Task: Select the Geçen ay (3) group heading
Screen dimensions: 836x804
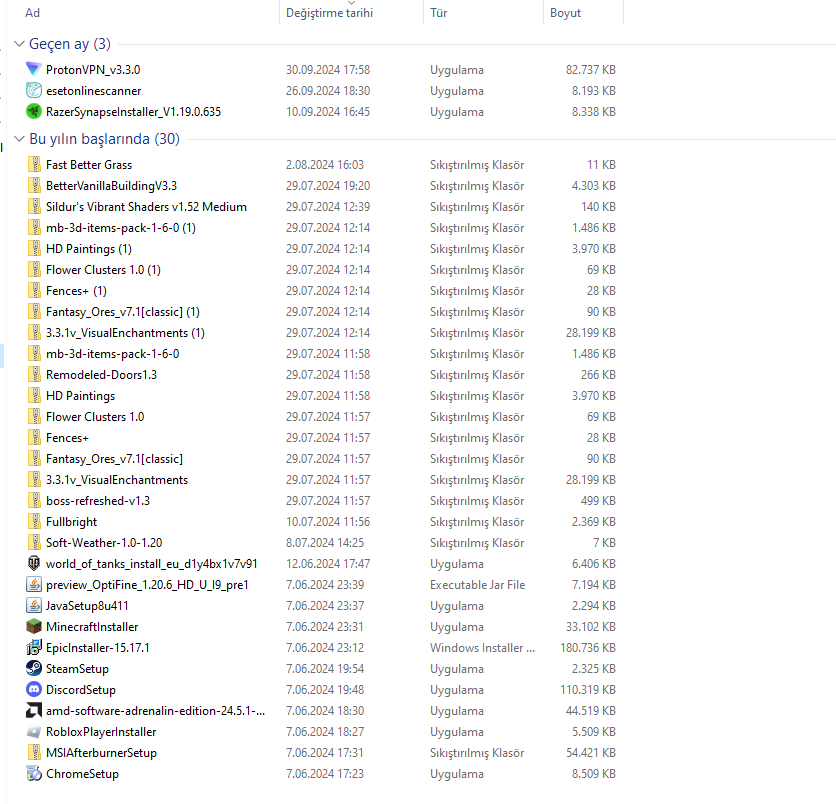Action: coord(70,44)
